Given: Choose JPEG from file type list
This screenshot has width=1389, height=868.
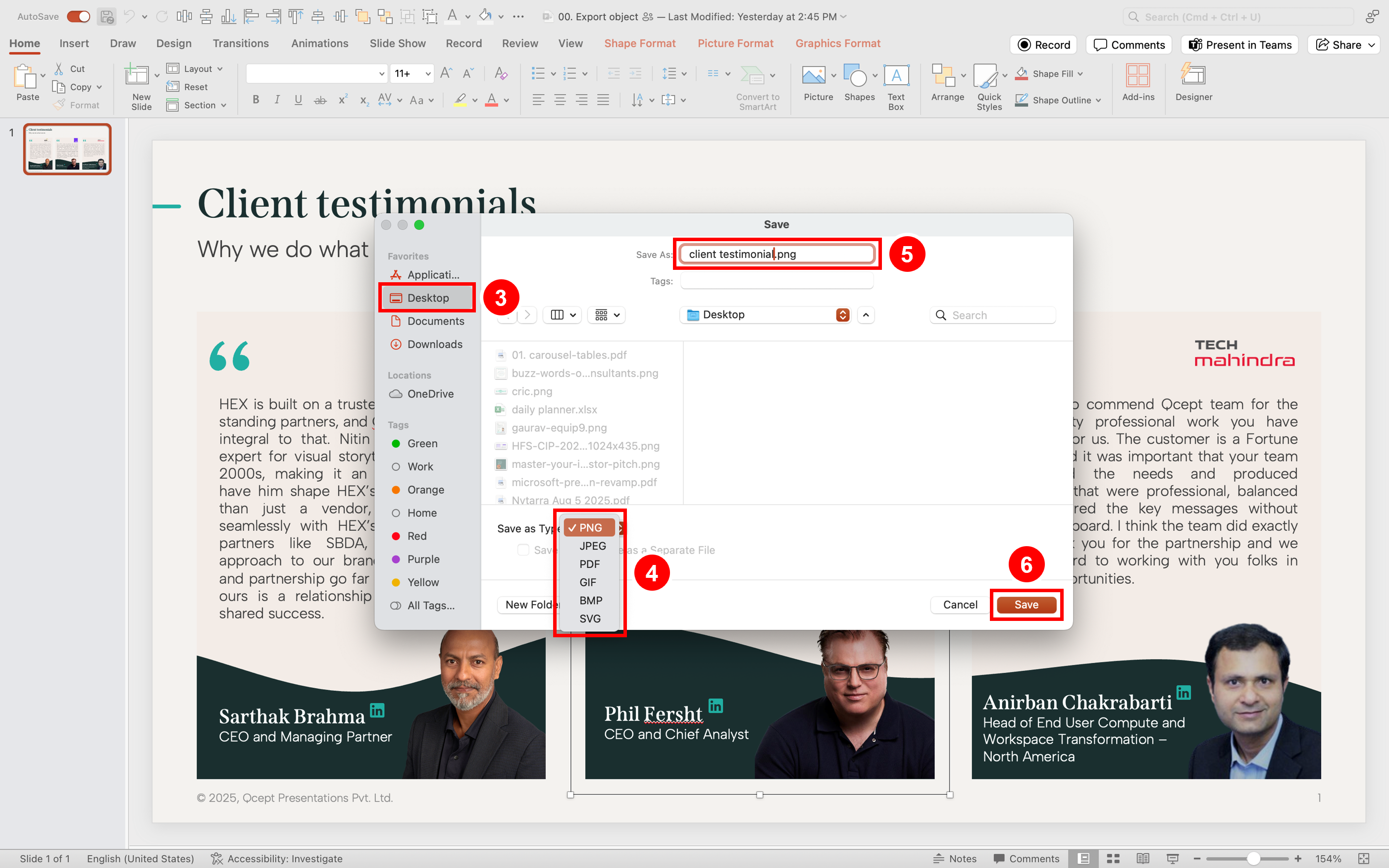Looking at the screenshot, I should pyautogui.click(x=592, y=545).
